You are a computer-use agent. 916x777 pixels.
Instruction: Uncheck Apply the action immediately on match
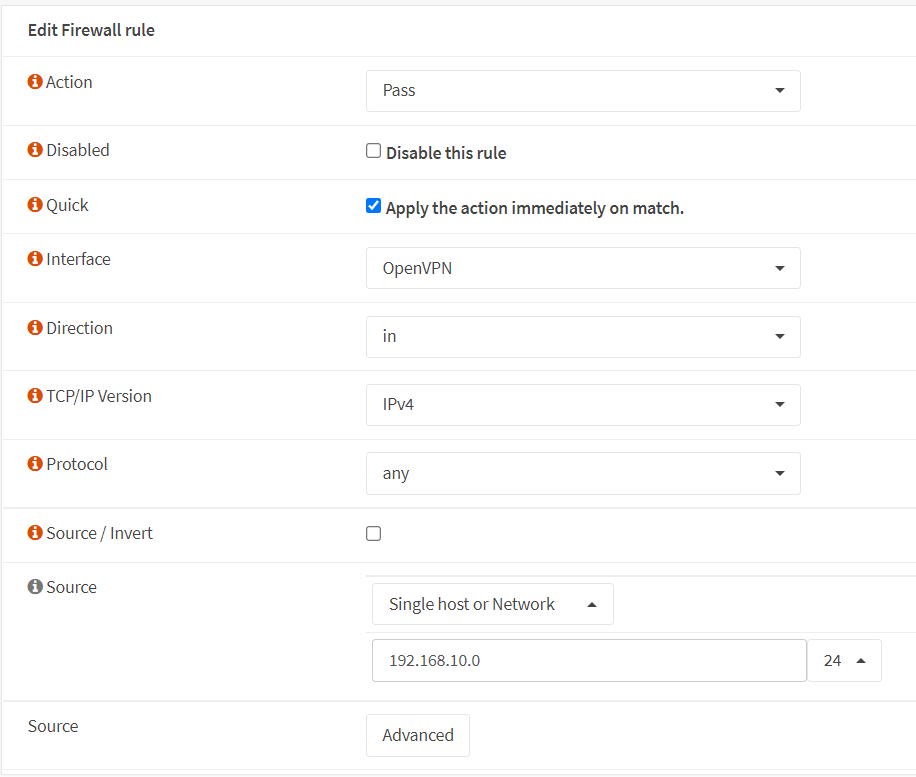point(373,205)
